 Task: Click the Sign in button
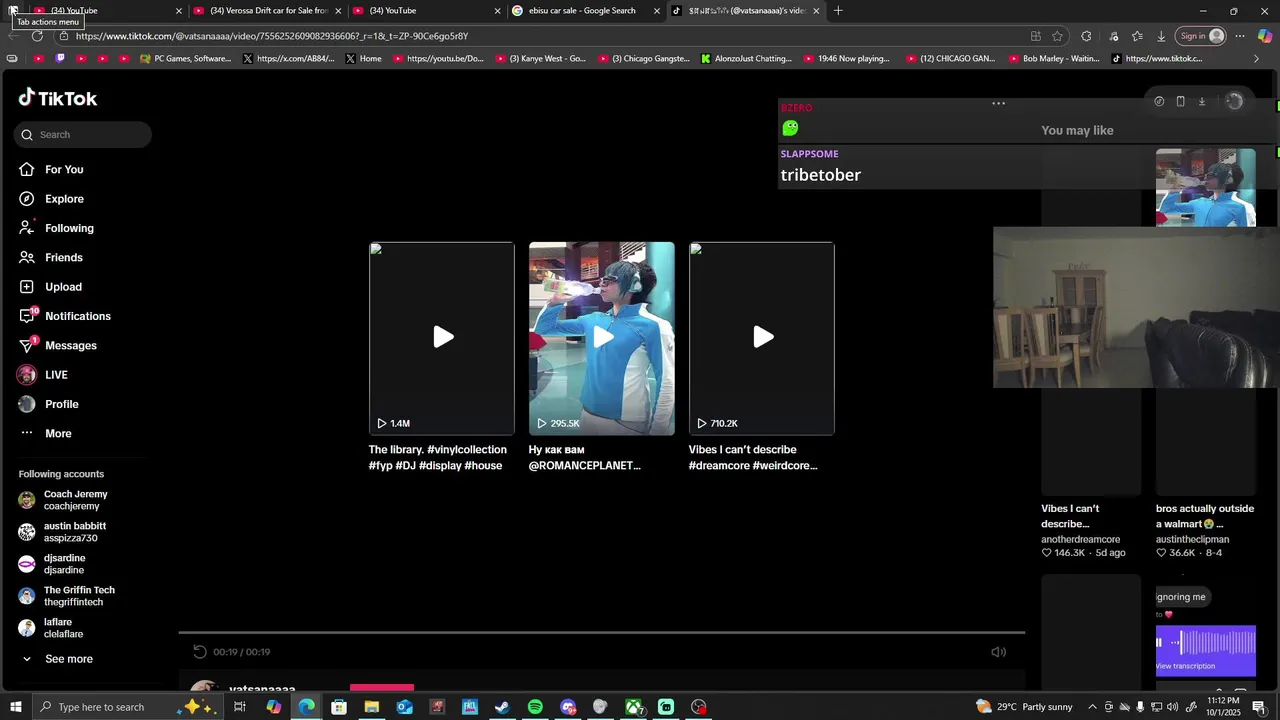pos(1200,36)
